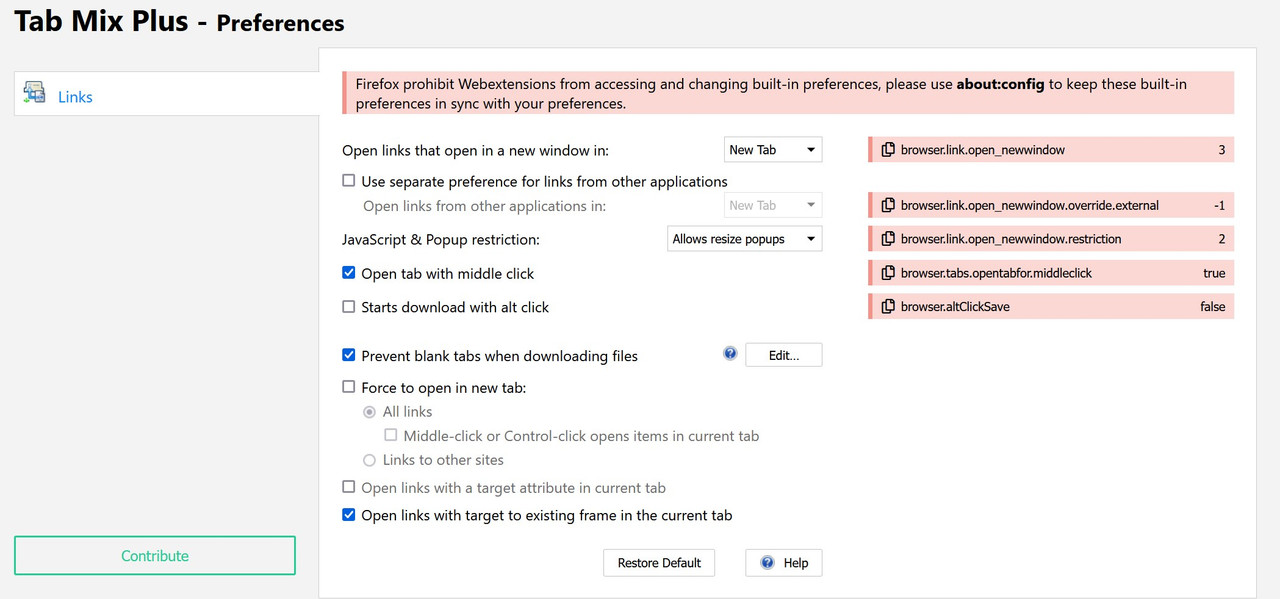Click Open links that open in a new window label
Image resolution: width=1280 pixels, height=599 pixels.
pos(475,151)
